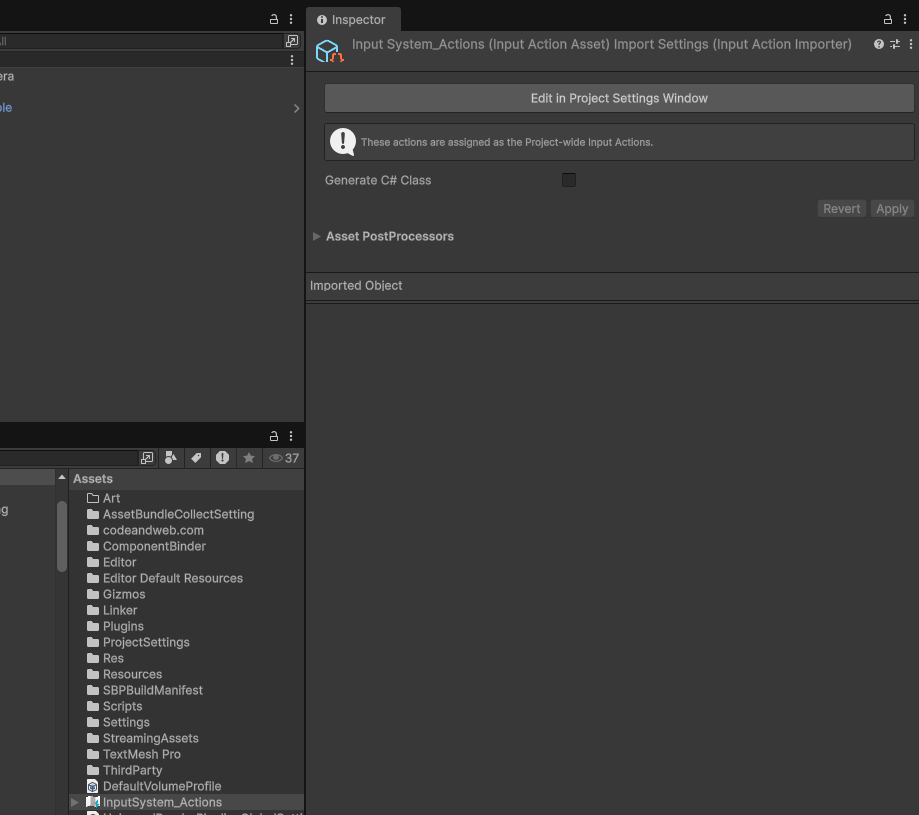Open the Inspector help reference icon
919x815 pixels.
click(879, 44)
